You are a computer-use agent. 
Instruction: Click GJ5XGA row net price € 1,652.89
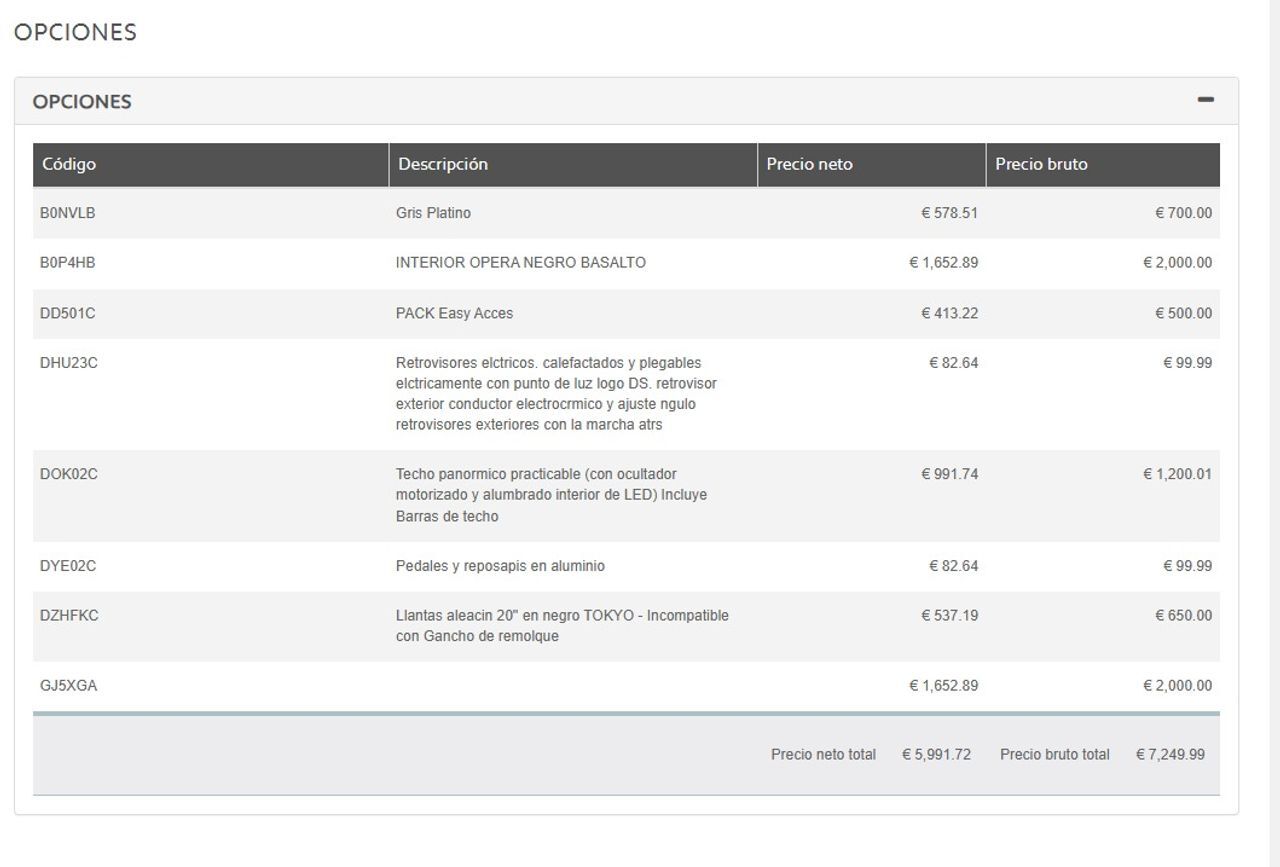tap(943, 686)
